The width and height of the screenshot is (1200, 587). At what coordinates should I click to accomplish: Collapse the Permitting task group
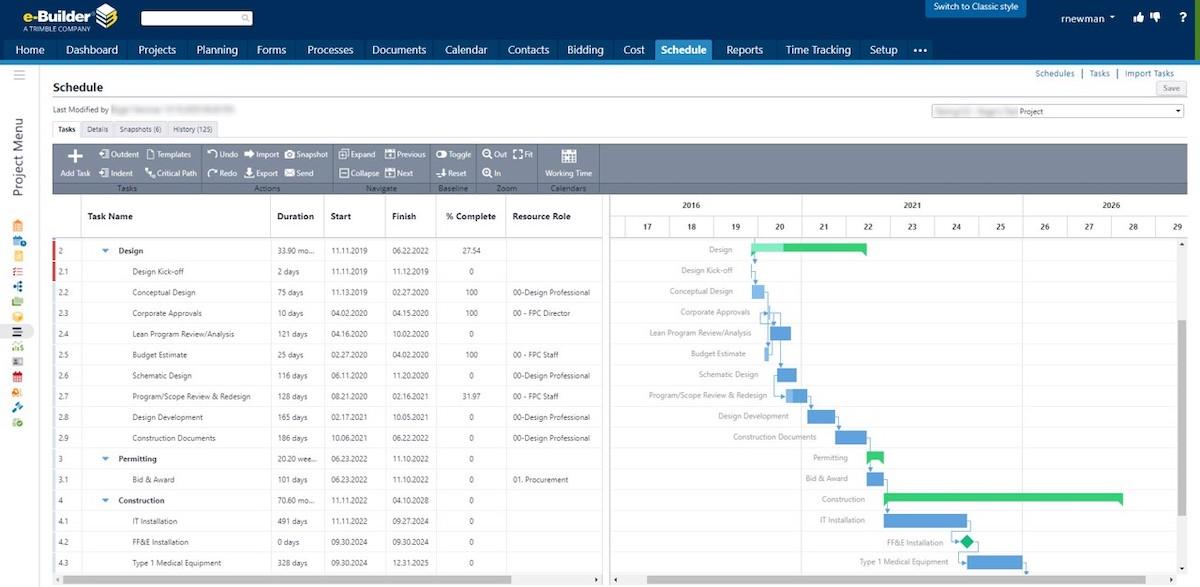[x=105, y=459]
